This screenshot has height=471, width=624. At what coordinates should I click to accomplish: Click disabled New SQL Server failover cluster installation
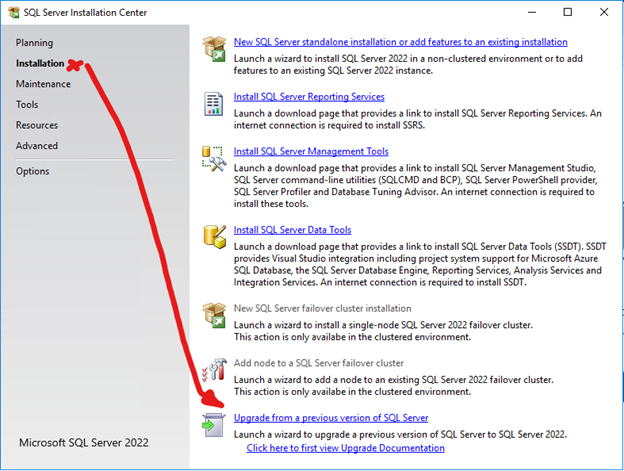[x=322, y=308]
